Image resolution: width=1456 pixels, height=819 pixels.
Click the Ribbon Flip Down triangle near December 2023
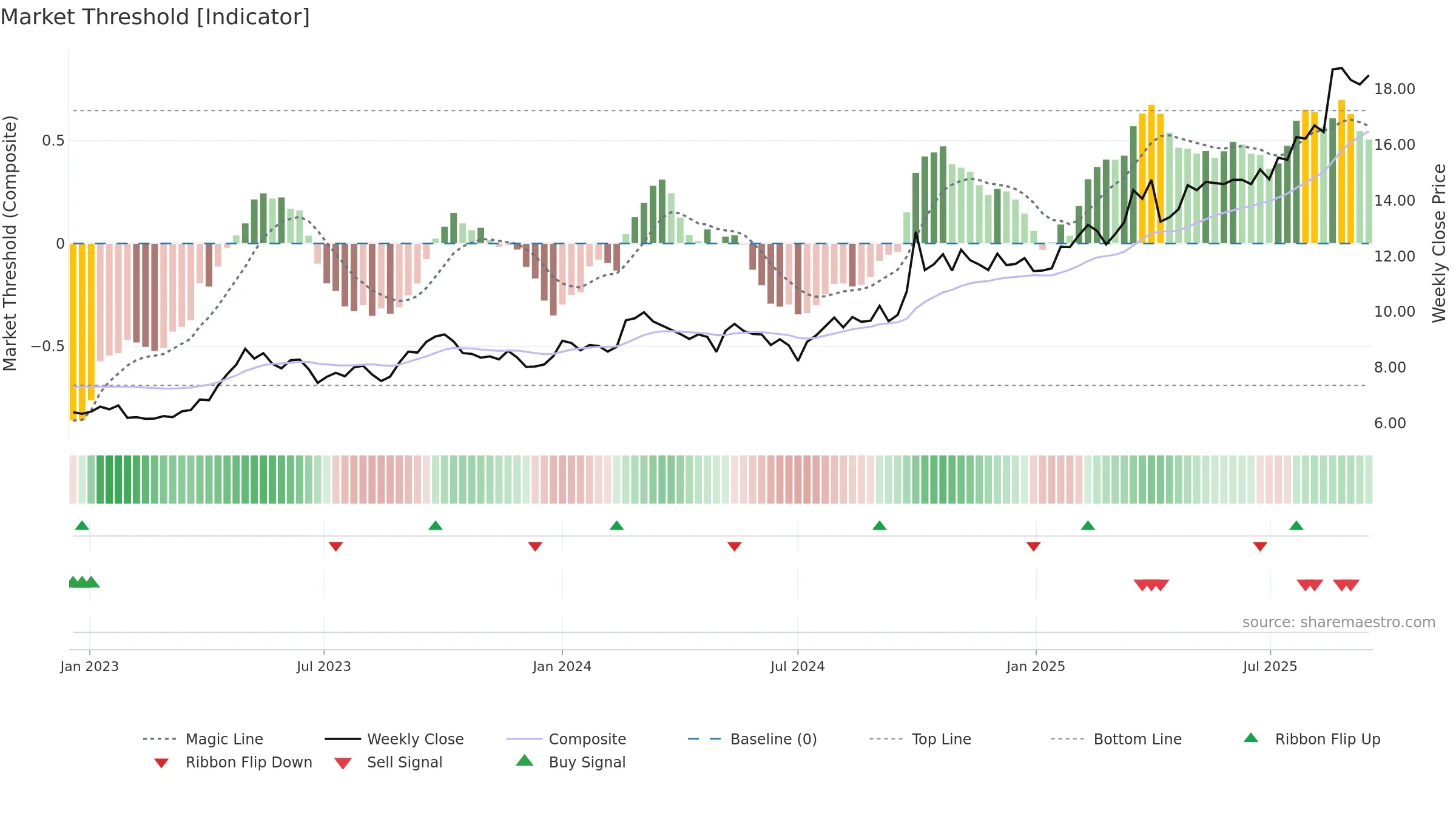coord(535,547)
